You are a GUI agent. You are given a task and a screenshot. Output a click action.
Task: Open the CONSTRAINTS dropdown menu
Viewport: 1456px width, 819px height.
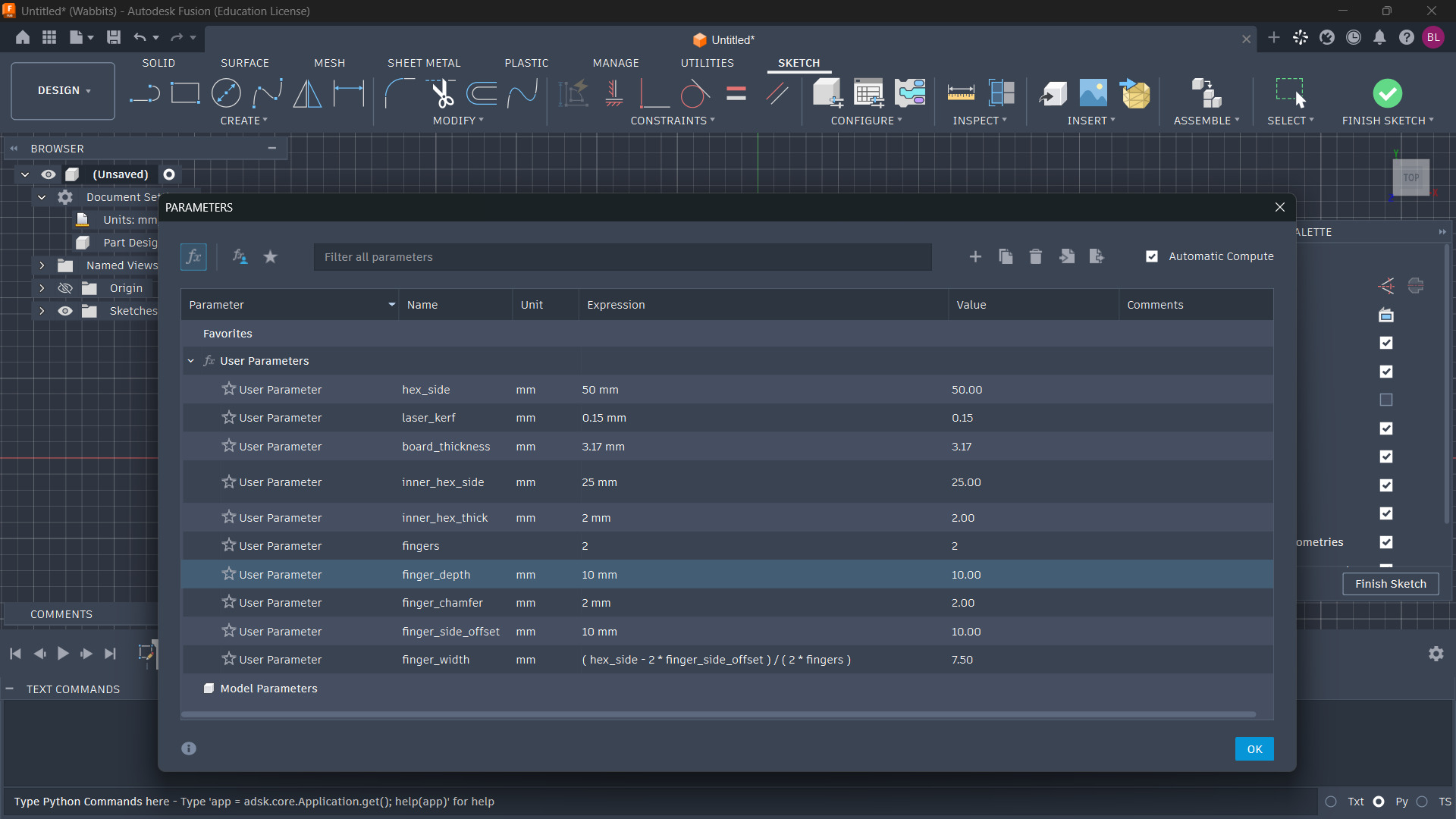point(673,121)
